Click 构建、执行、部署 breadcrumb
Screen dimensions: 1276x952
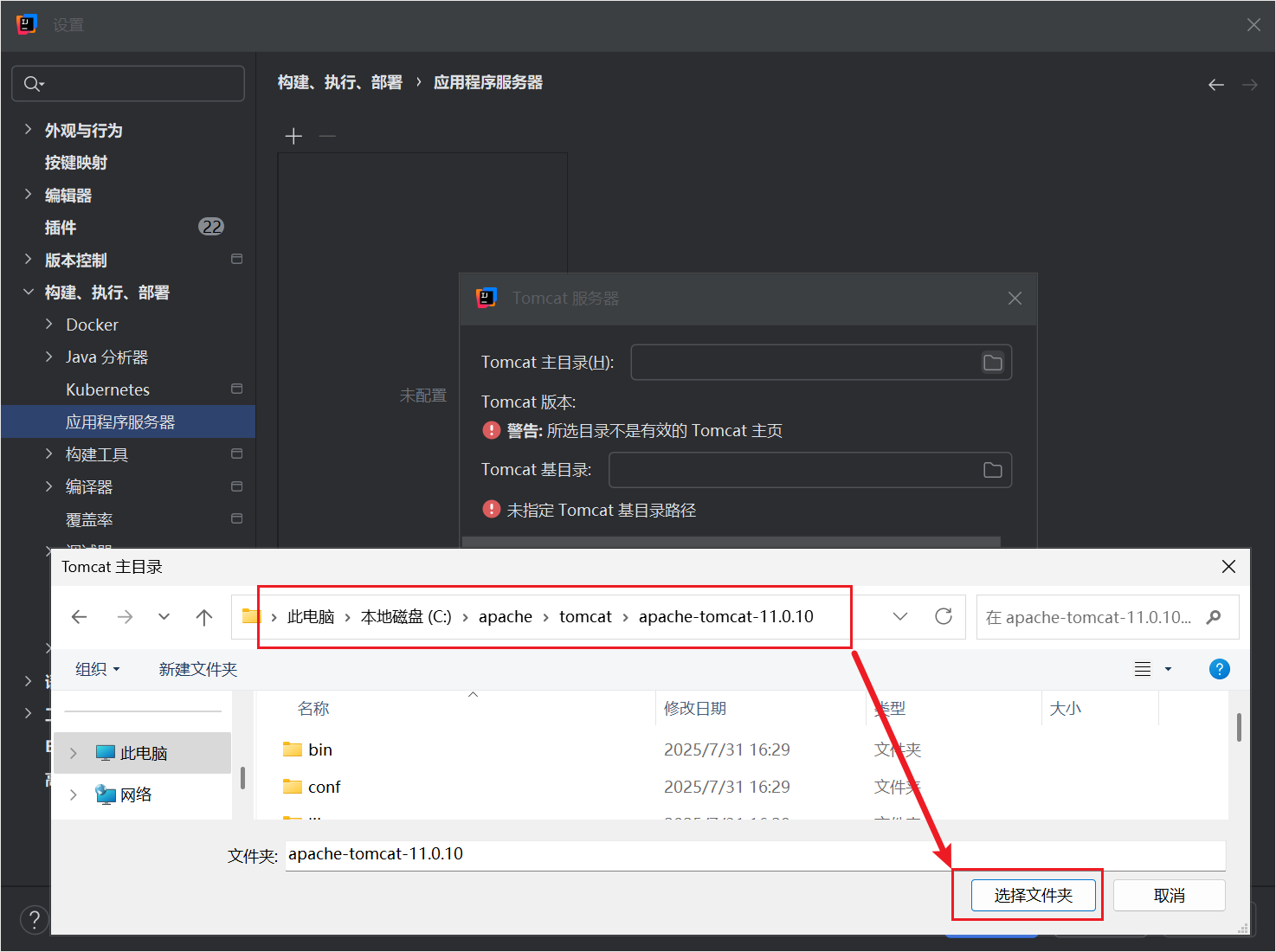pos(340,82)
